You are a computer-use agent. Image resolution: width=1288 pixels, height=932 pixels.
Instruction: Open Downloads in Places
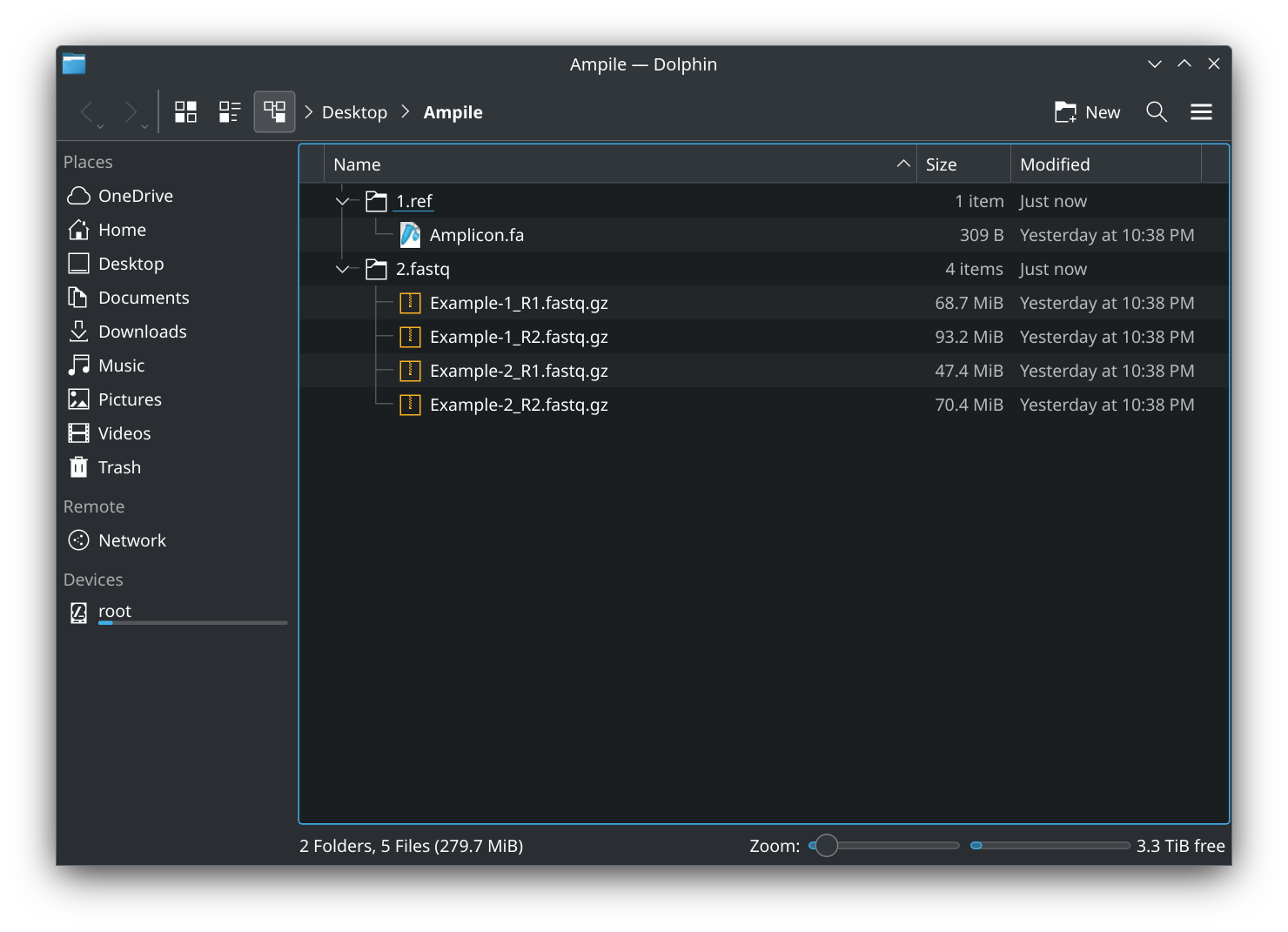click(x=176, y=332)
